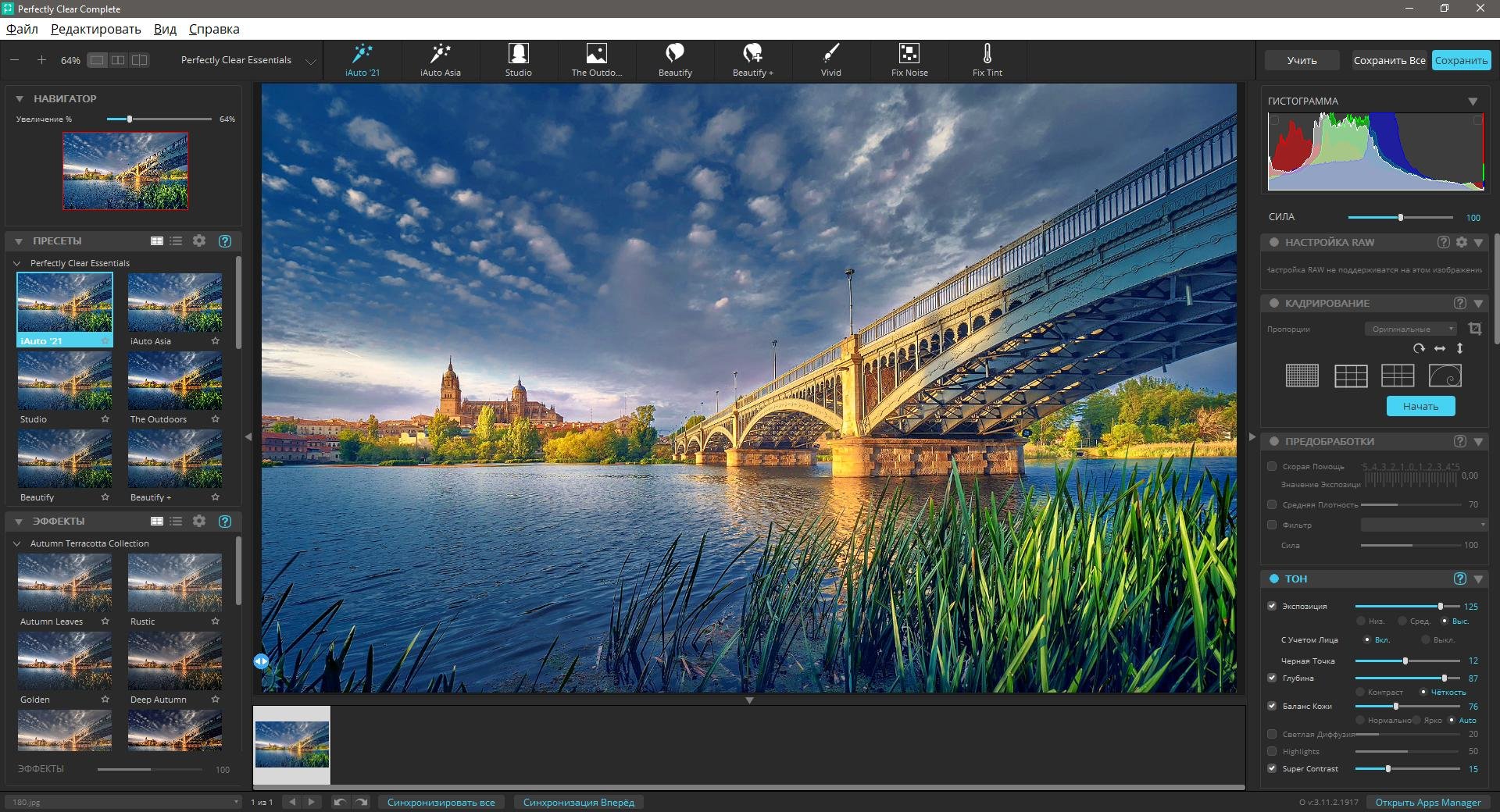
Task: Adjust the Сила strength slider
Action: point(1400,218)
